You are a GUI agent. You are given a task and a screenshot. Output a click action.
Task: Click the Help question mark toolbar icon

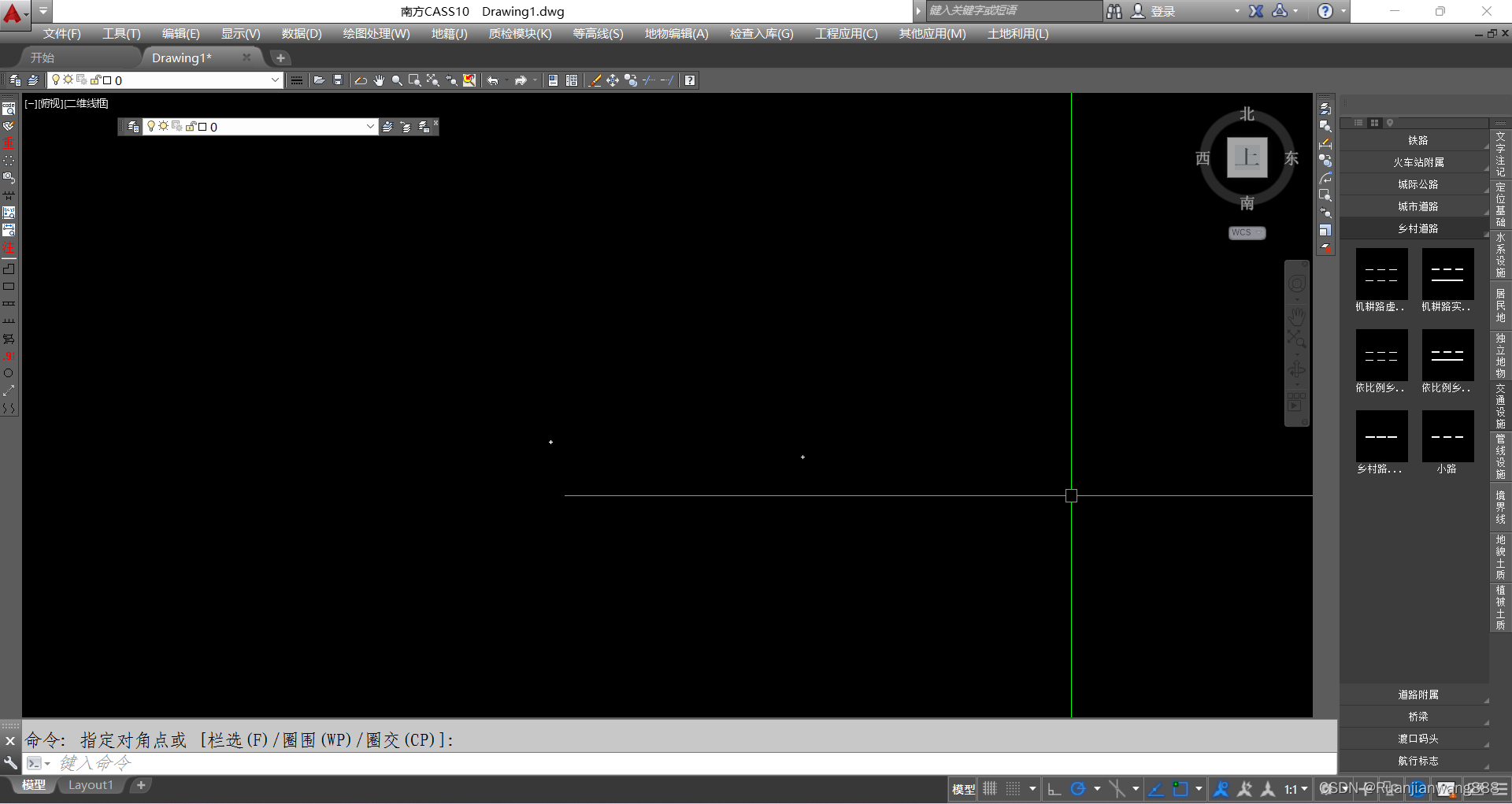click(x=690, y=80)
